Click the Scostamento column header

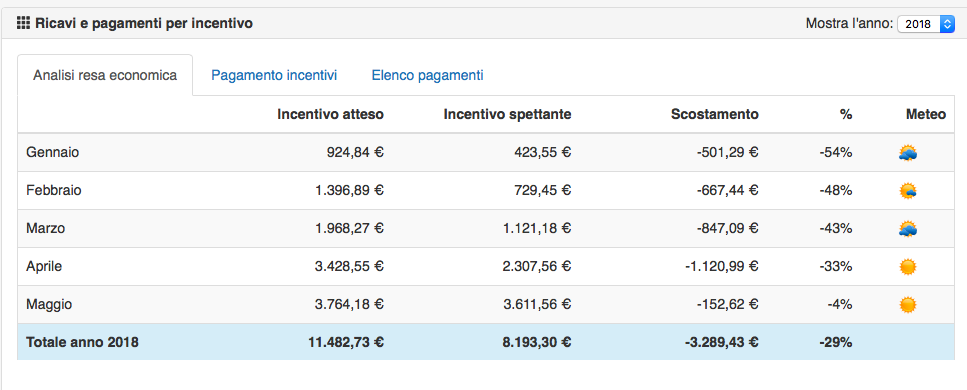pyautogui.click(x=715, y=114)
